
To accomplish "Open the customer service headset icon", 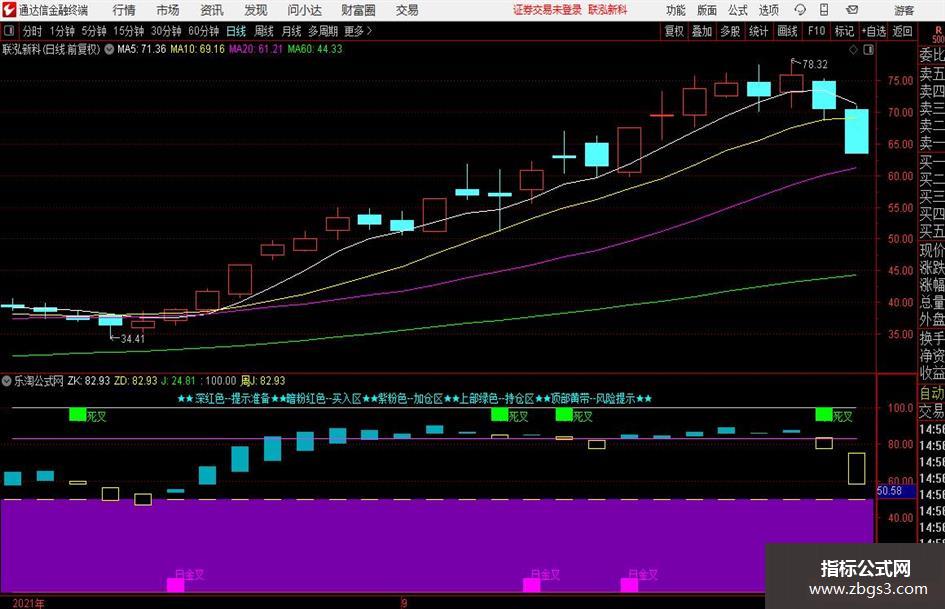I will pyautogui.click(x=800, y=10).
